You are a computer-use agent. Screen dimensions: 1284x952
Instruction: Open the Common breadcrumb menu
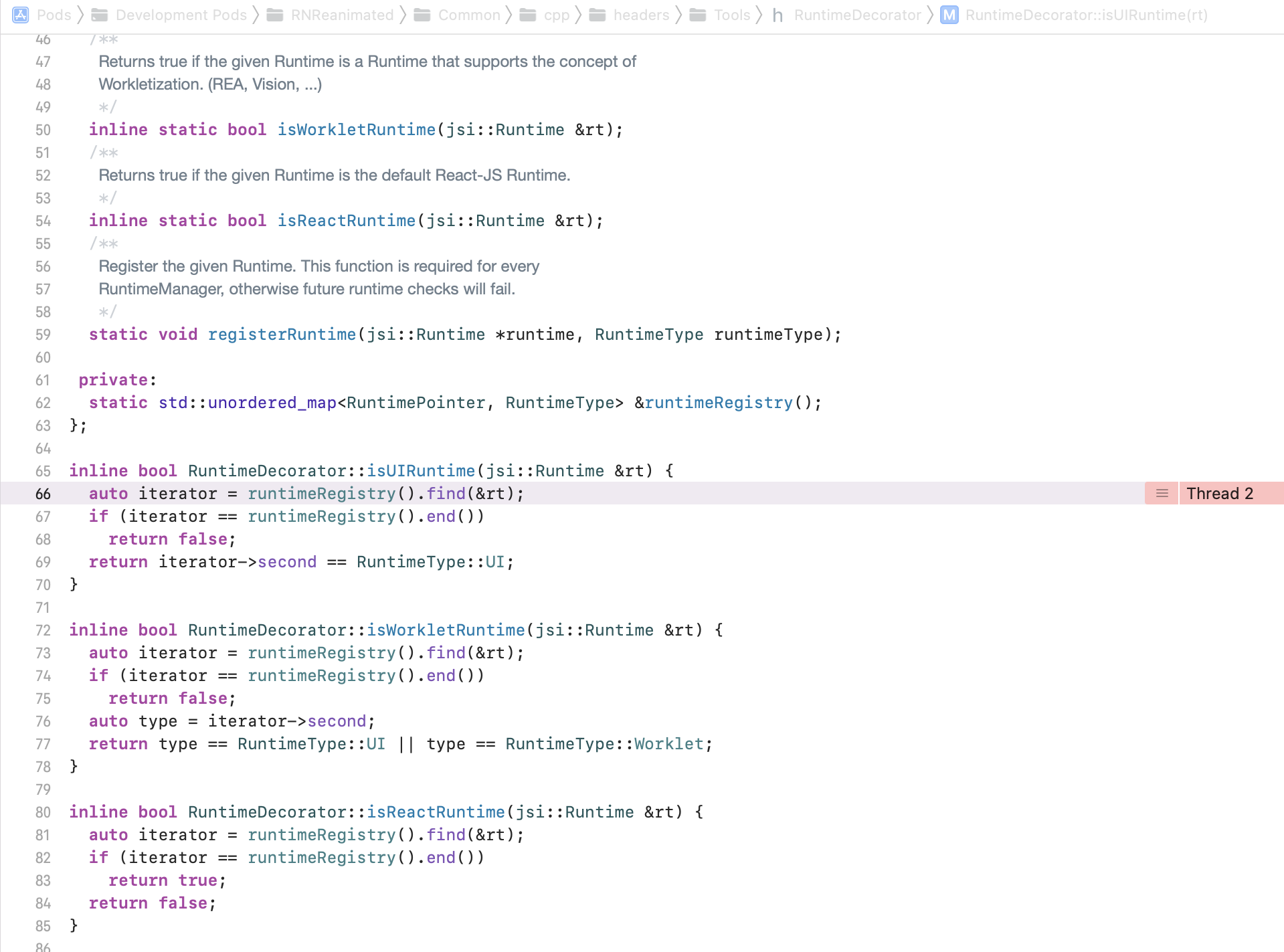tap(469, 15)
